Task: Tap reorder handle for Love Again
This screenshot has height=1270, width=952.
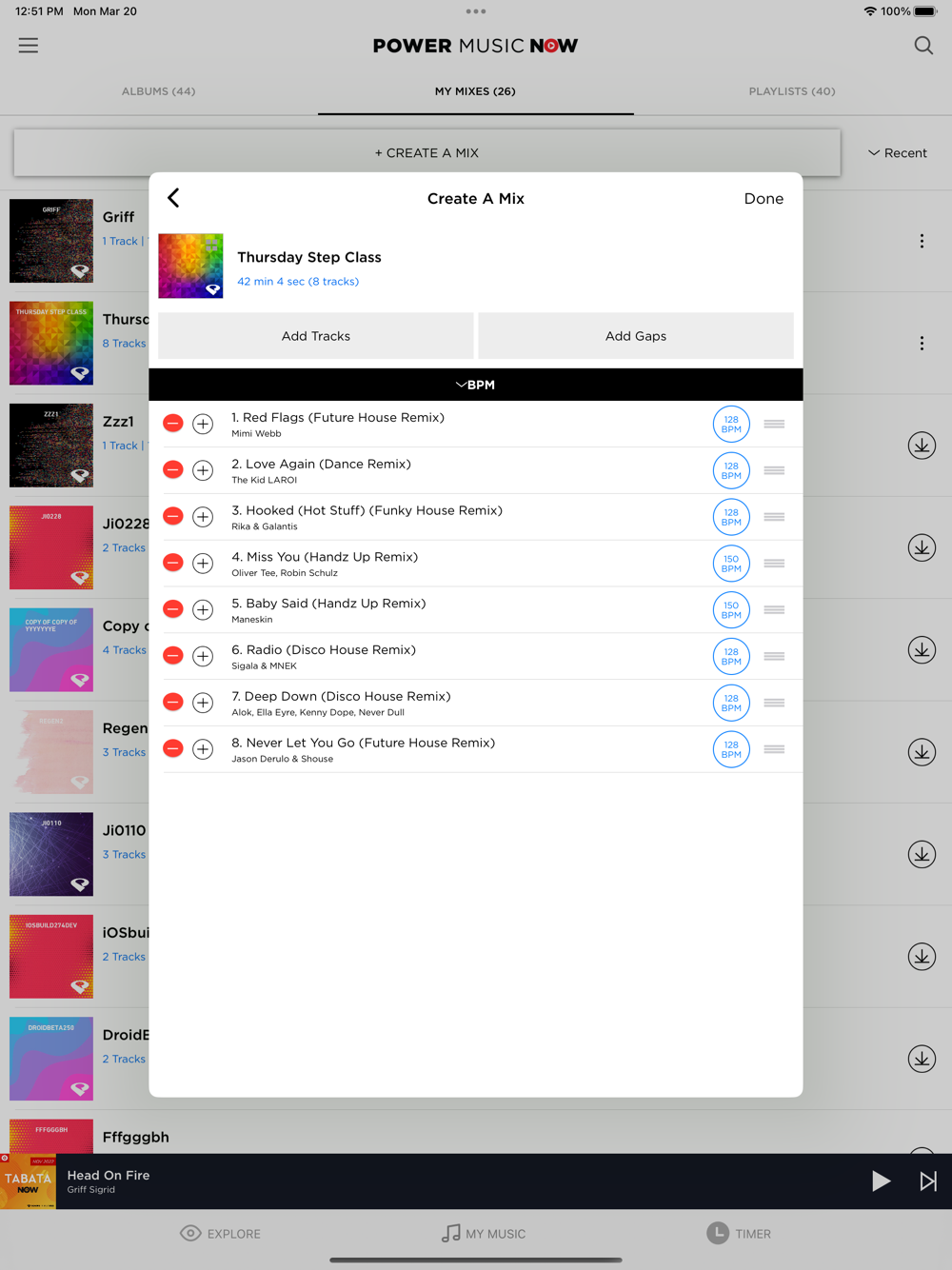Action: point(774,470)
